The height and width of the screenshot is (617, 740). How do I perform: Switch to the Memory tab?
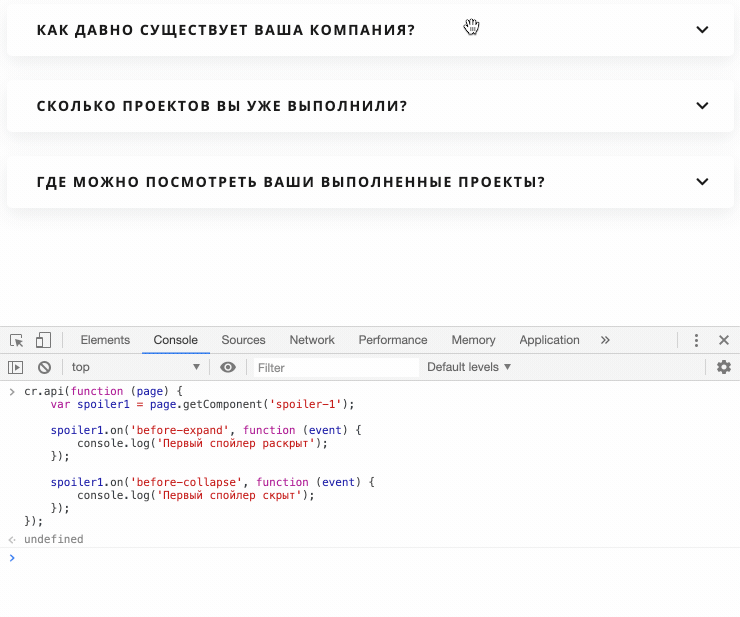pyautogui.click(x=473, y=340)
